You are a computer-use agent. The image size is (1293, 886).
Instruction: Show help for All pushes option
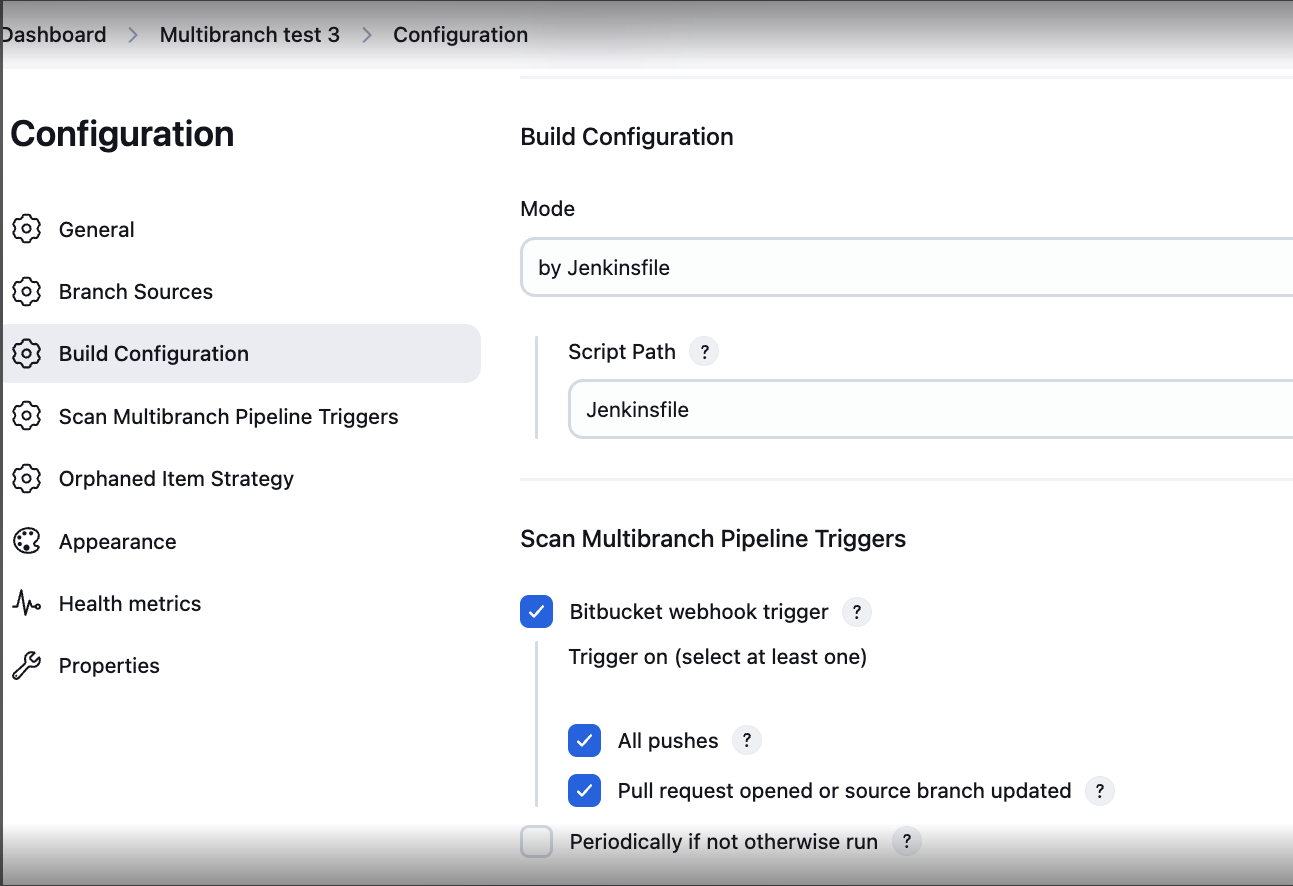tap(747, 741)
